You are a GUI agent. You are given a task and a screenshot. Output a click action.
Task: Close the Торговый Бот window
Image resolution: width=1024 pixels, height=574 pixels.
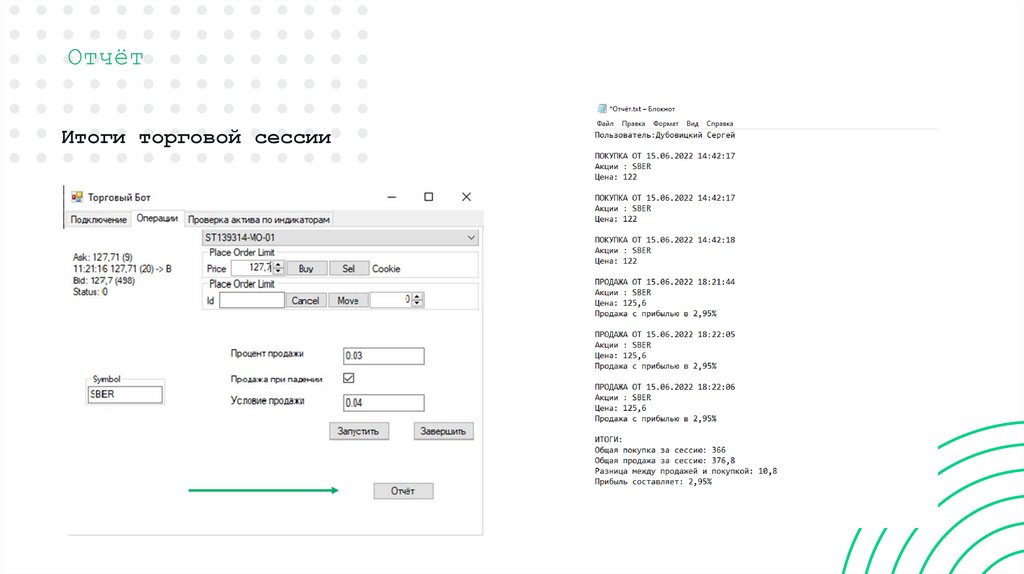tap(466, 197)
